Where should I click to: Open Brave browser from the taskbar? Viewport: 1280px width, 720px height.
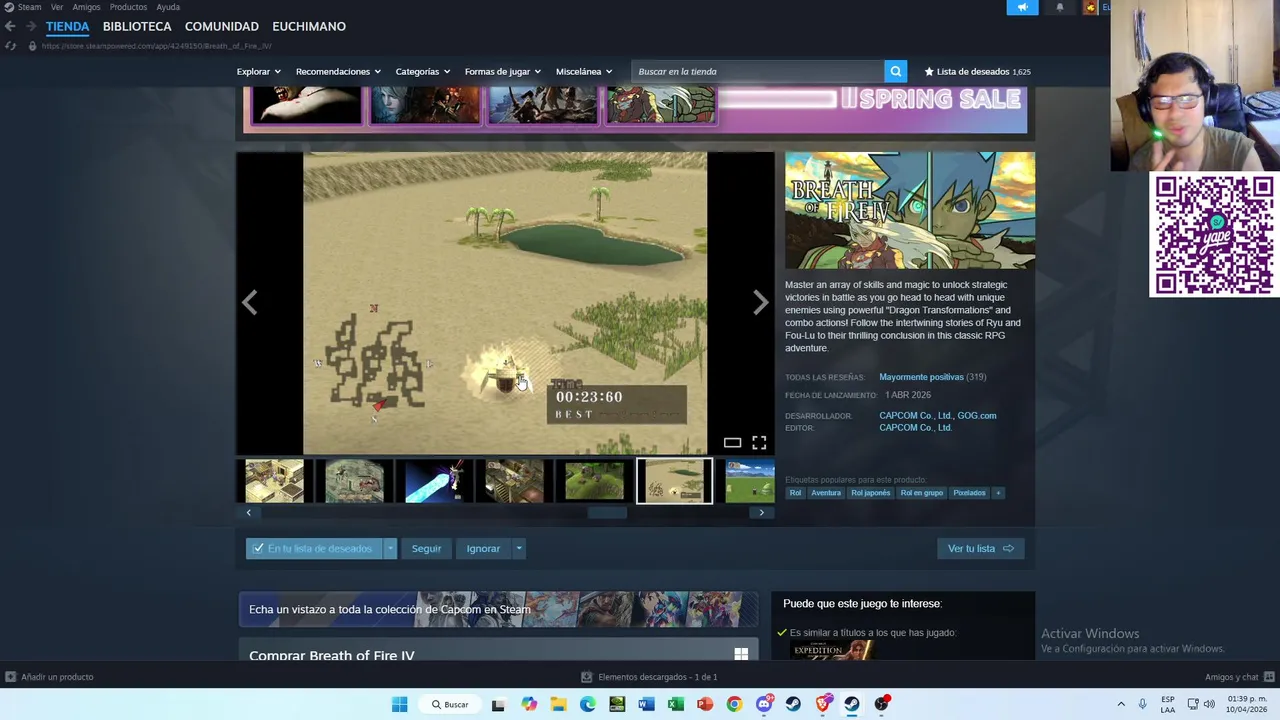(x=823, y=704)
